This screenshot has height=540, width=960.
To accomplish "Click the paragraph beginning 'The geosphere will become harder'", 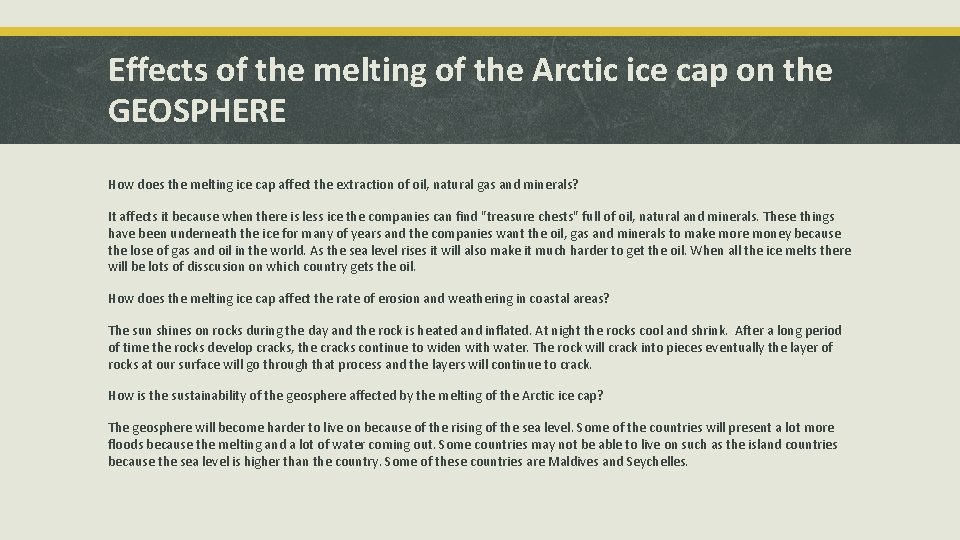I will [x=473, y=444].
